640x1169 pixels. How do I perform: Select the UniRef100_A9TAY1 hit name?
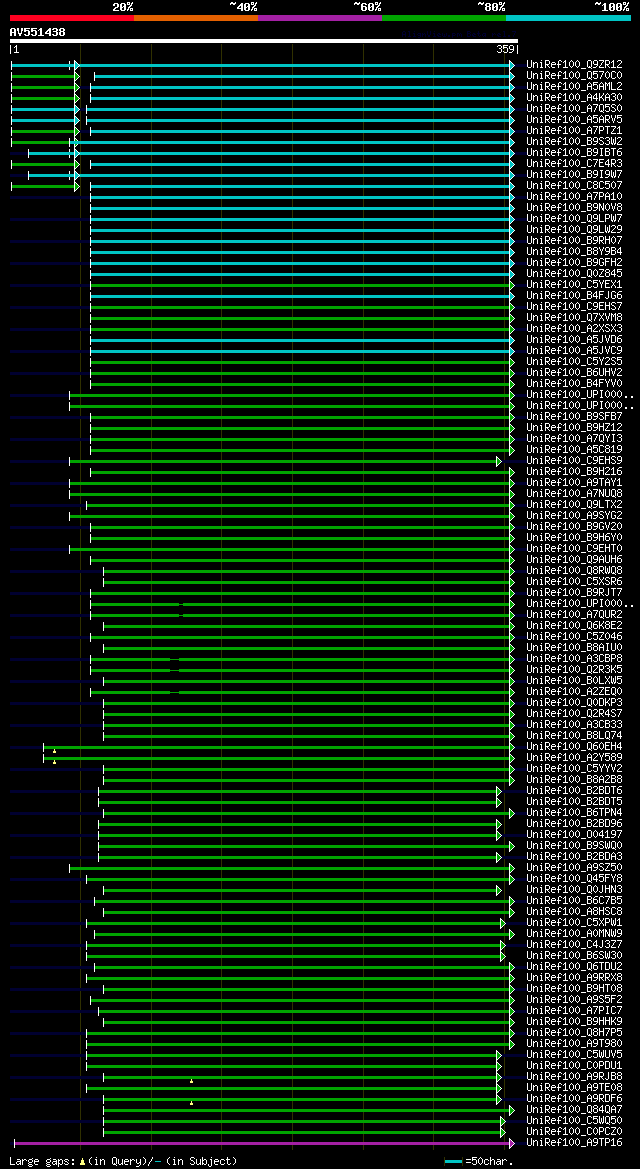click(574, 482)
